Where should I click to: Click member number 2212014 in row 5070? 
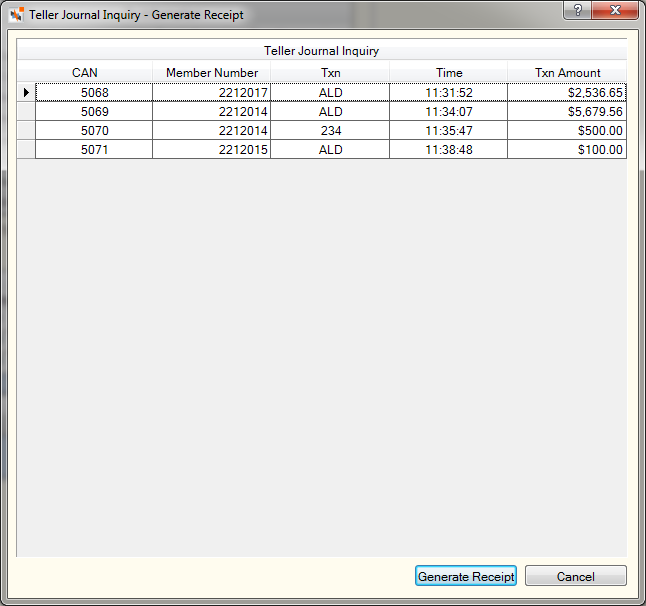(212, 130)
